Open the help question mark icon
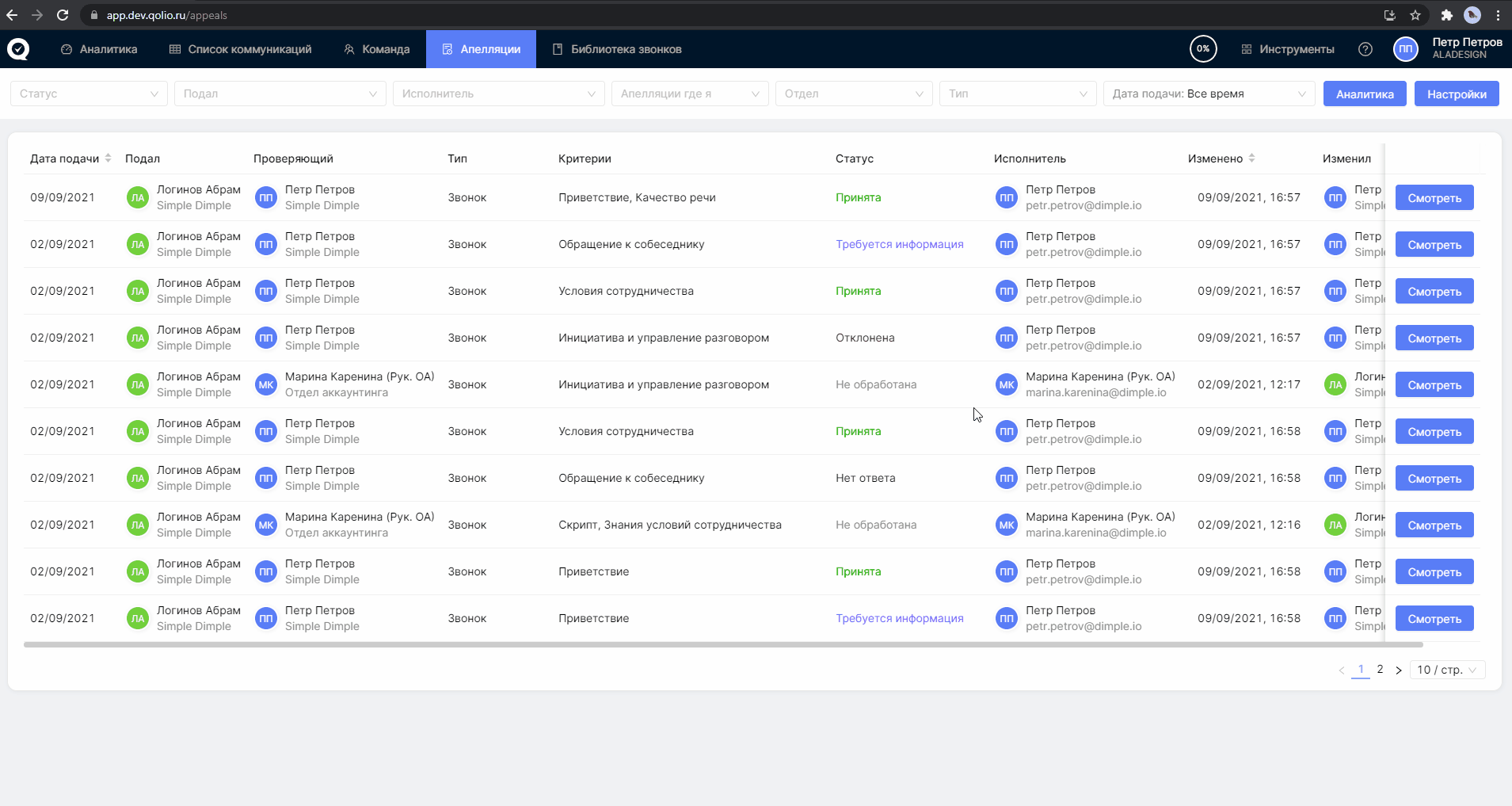This screenshot has height=806, width=1512. coord(1365,49)
